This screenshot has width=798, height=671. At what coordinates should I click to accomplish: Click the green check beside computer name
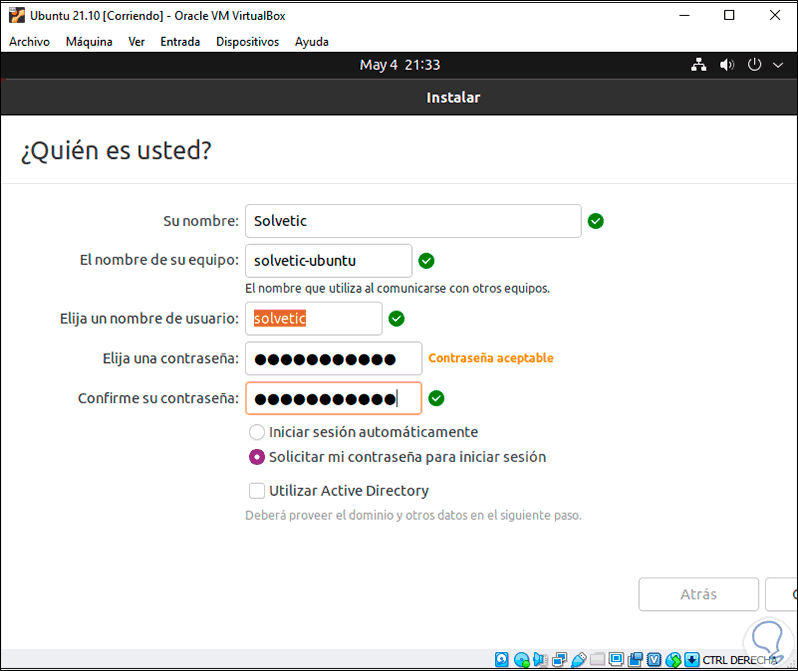pyautogui.click(x=426, y=261)
